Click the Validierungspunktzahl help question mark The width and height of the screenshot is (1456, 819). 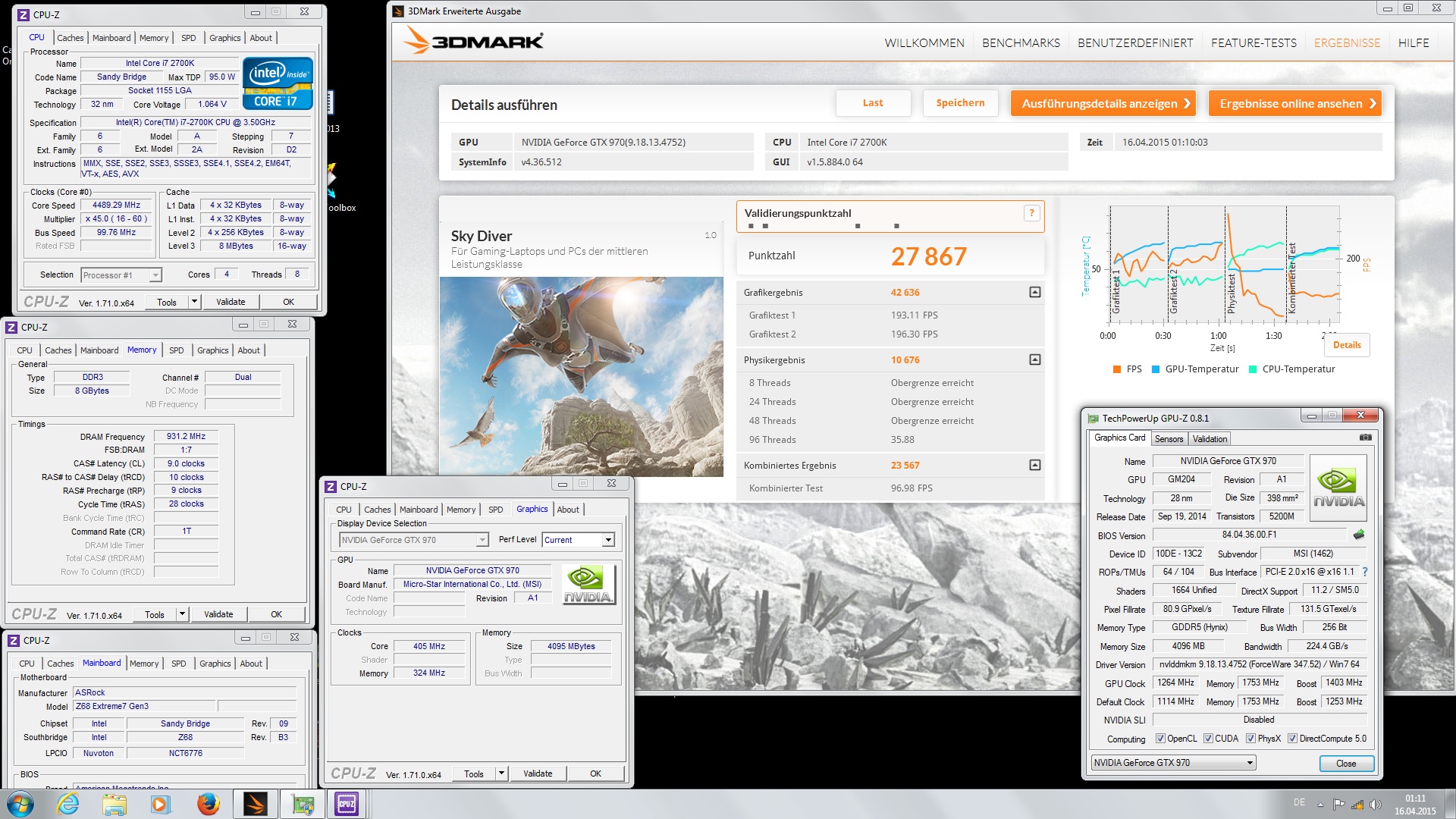point(1031,213)
